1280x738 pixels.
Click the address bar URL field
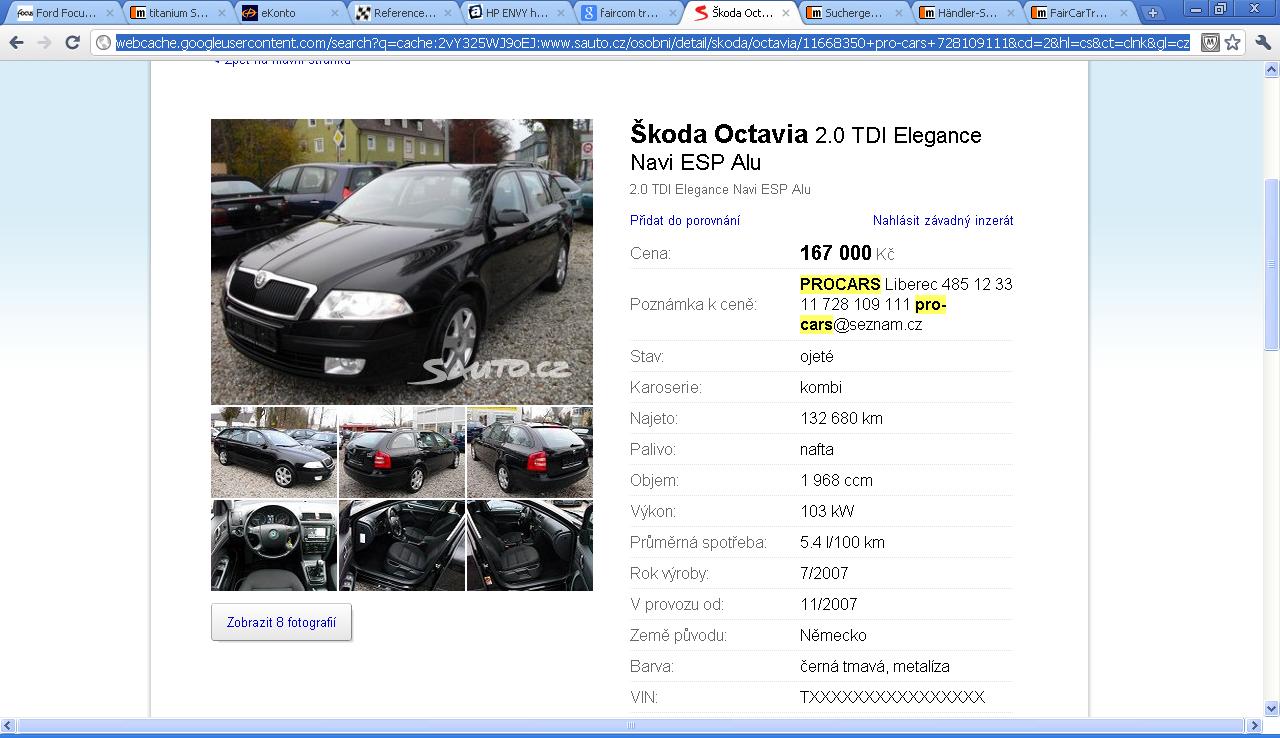[x=650, y=43]
